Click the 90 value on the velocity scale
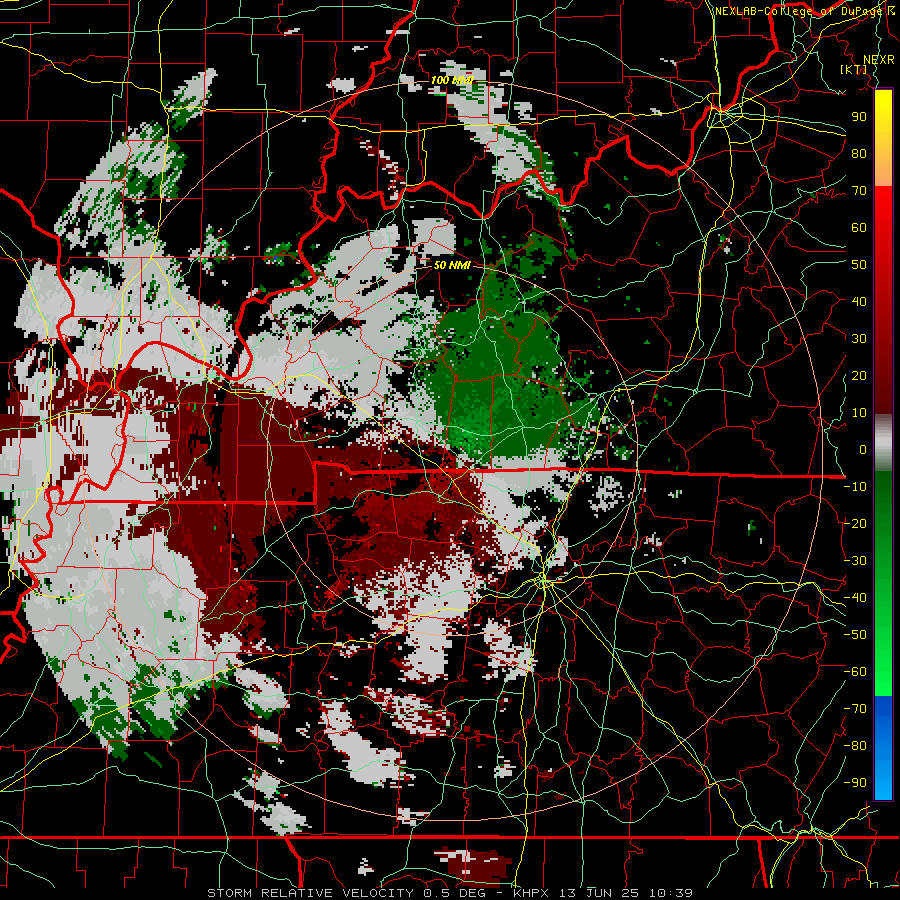This screenshot has width=900, height=900. click(x=859, y=117)
